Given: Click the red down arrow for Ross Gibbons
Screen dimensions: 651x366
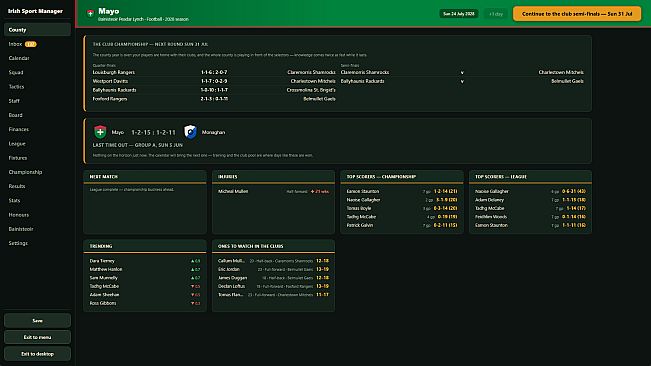Looking at the screenshot, I should click(192, 303).
